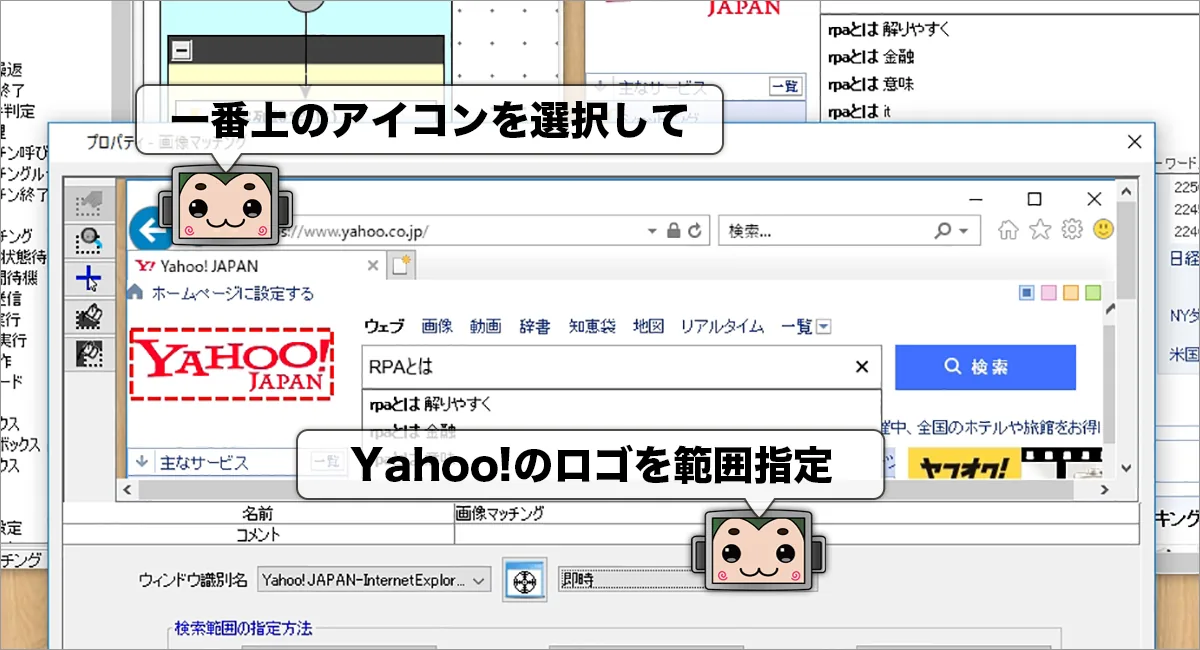Viewport: 1200px width, 650px height.
Task: Close the Yahoo! JAPAN browser tab
Action: click(x=373, y=266)
